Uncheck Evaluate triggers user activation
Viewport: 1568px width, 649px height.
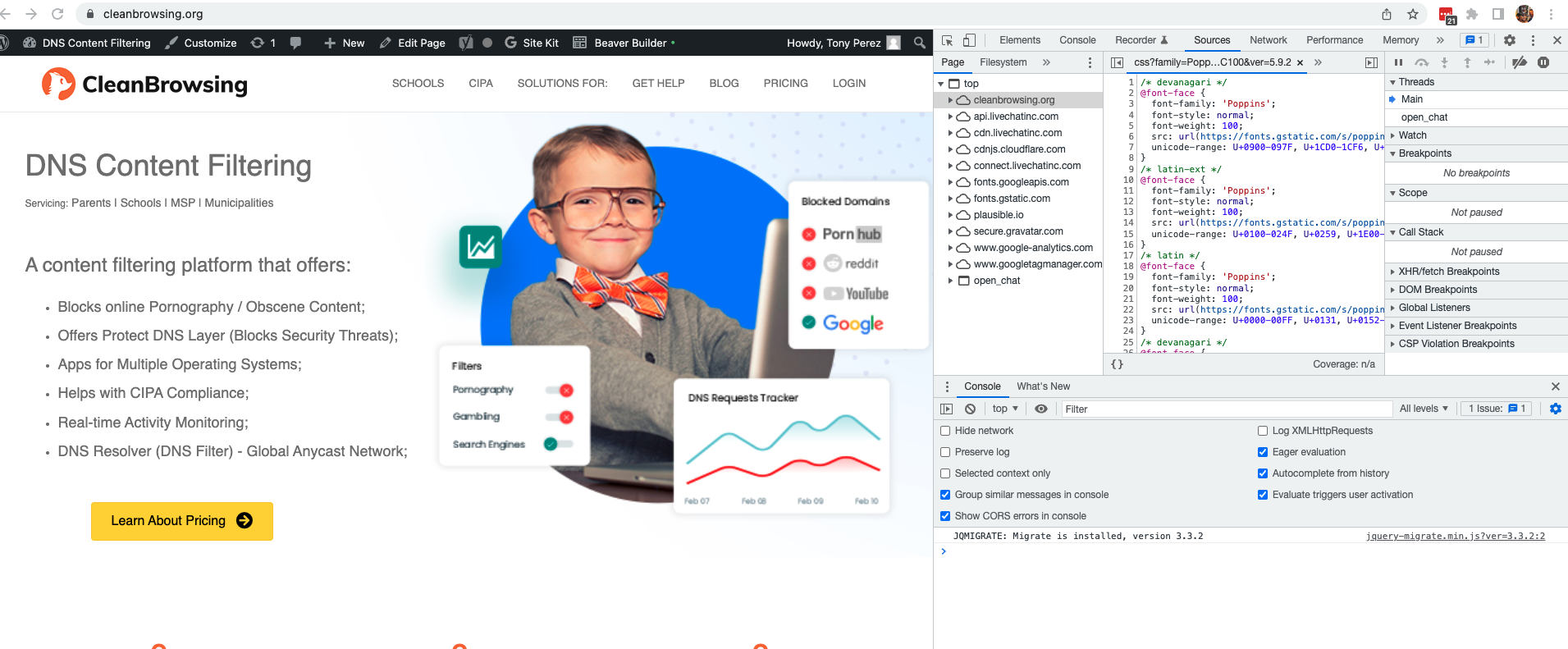[x=1263, y=495]
